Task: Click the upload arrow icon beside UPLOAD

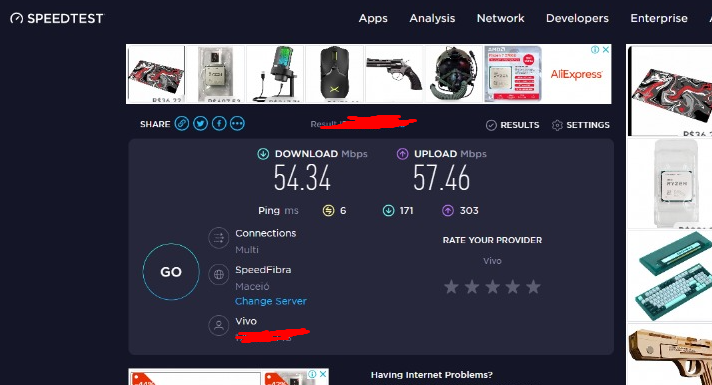Action: pyautogui.click(x=402, y=154)
